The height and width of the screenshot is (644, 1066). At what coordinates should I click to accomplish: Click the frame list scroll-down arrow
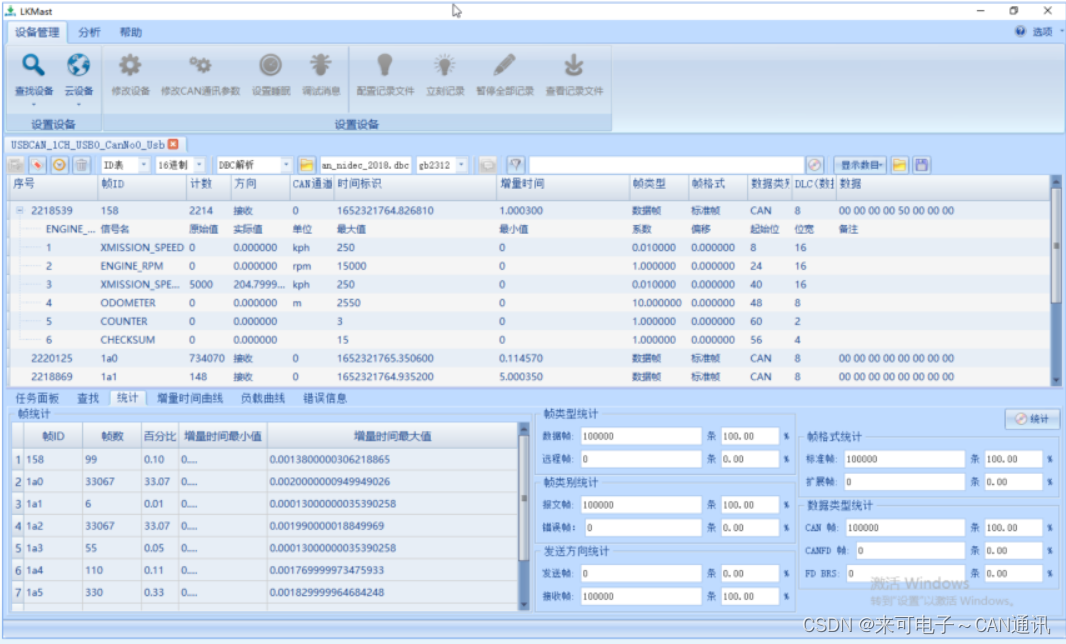coord(1055,380)
